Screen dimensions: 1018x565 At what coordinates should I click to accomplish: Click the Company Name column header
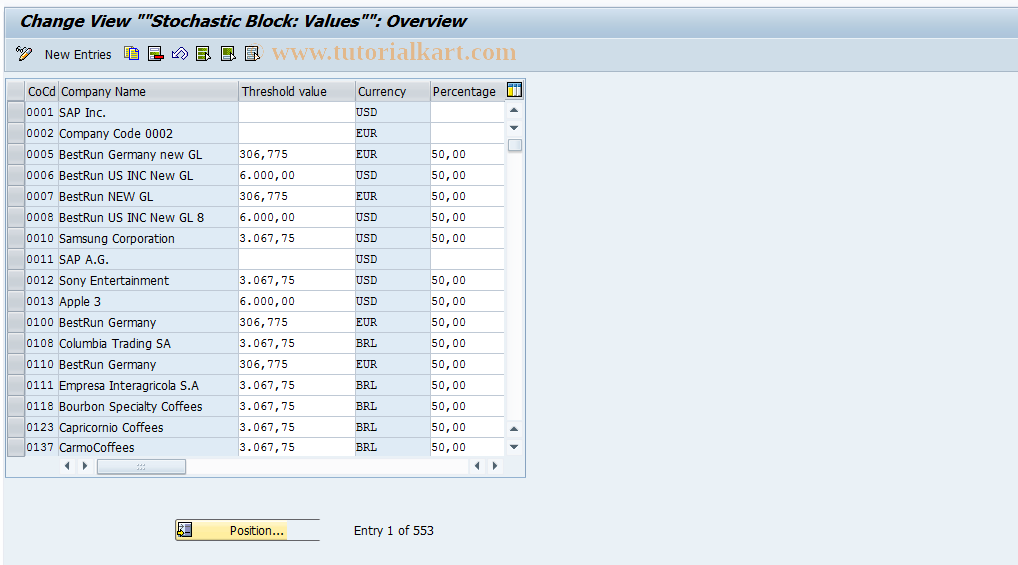click(x=148, y=92)
